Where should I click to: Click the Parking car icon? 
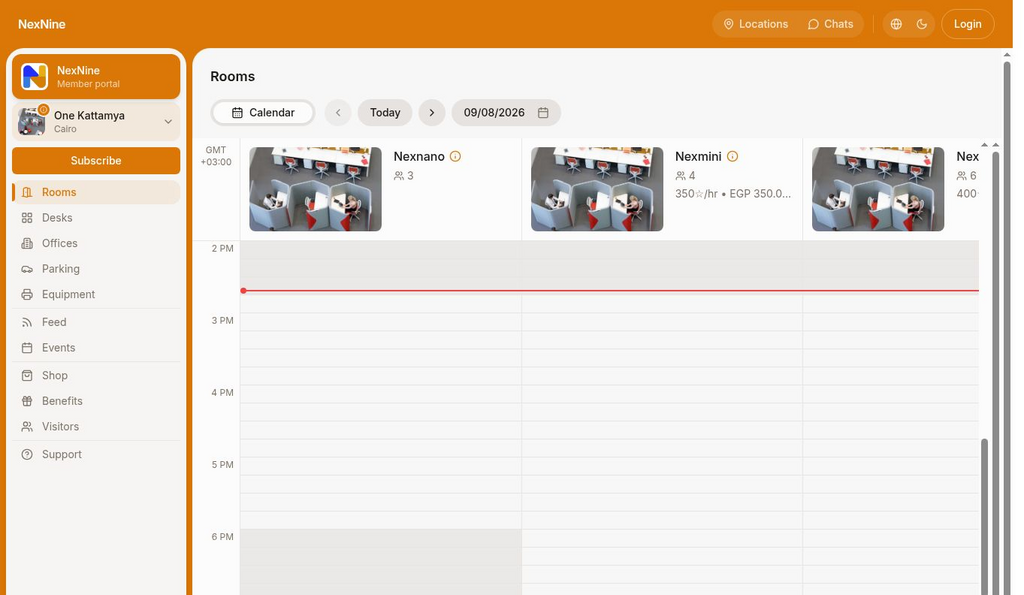coord(27,268)
